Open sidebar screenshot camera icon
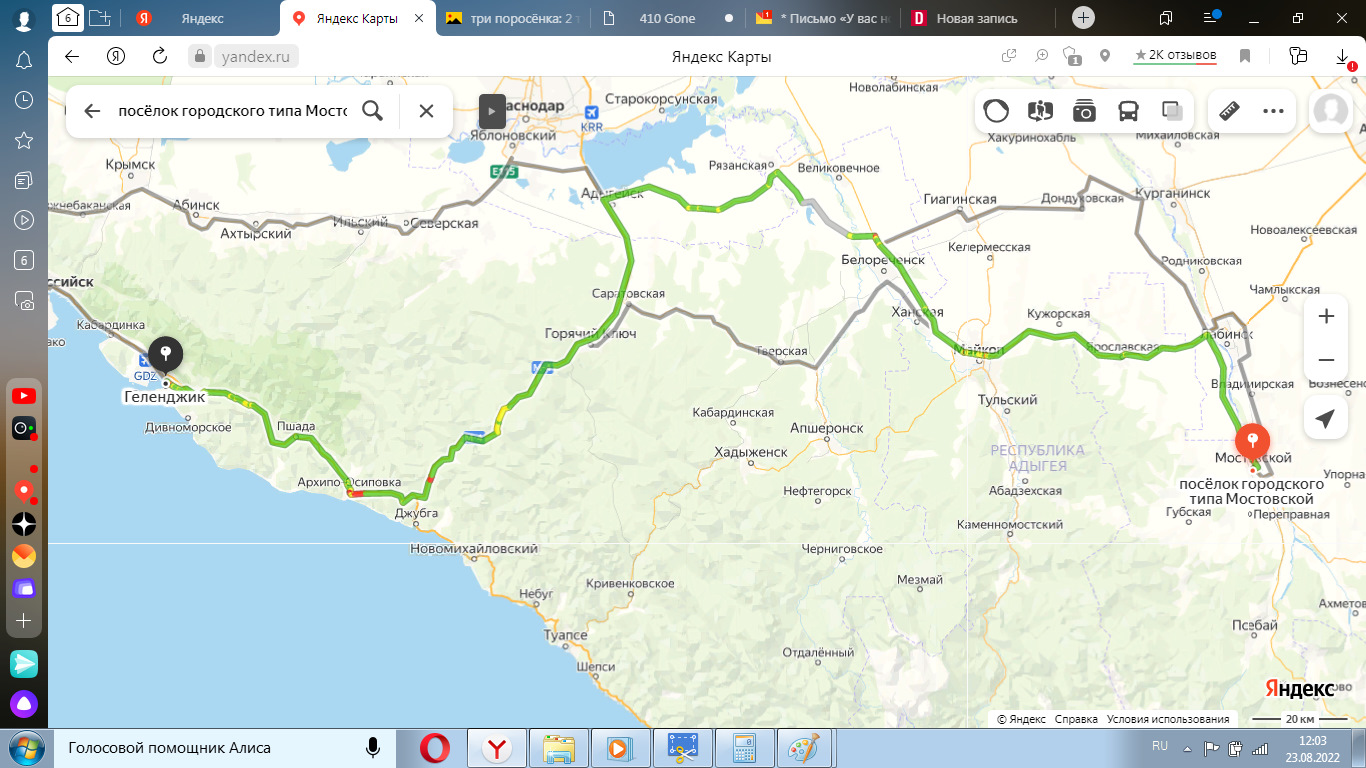Image resolution: width=1366 pixels, height=768 pixels. [x=24, y=300]
